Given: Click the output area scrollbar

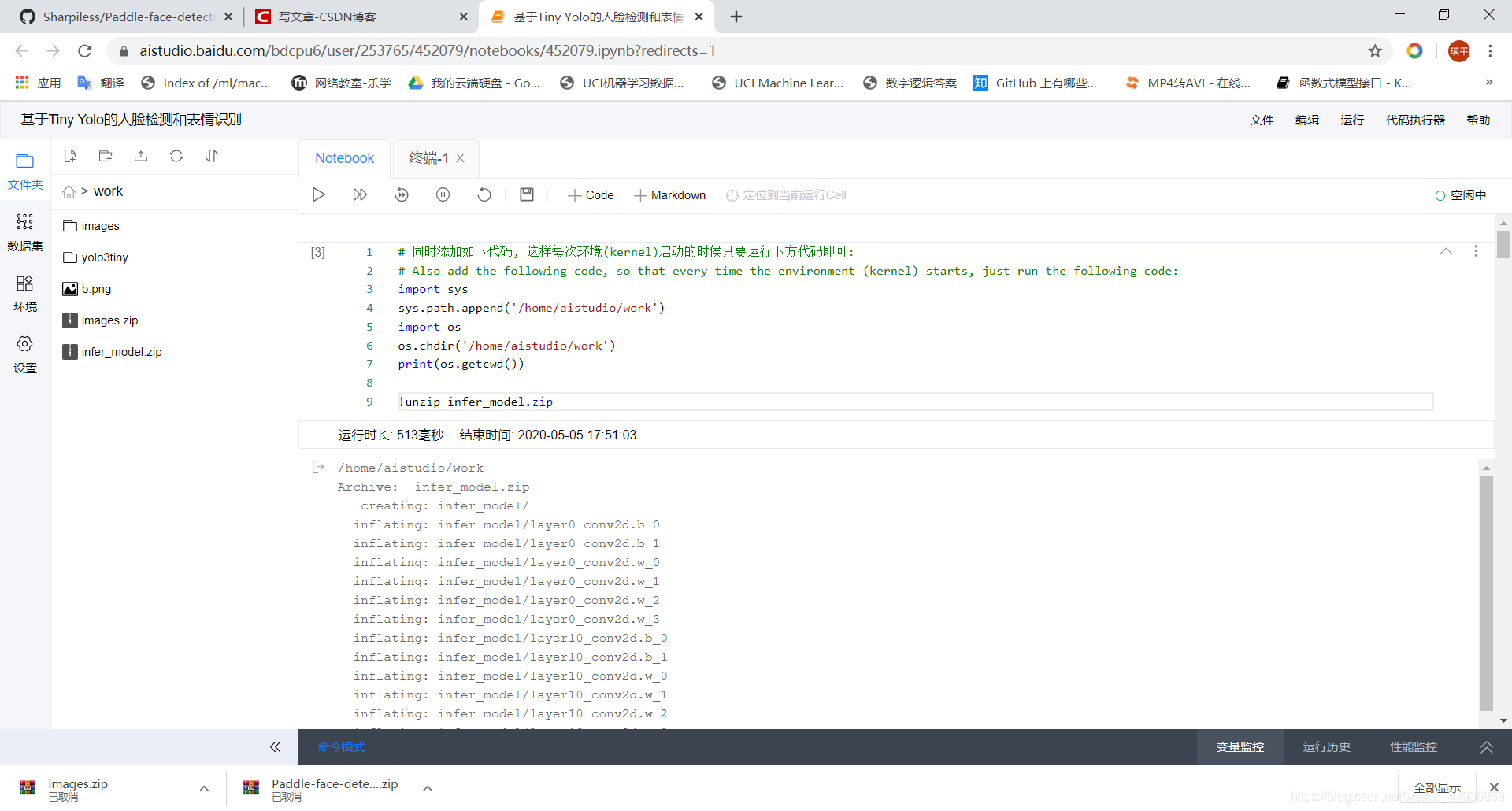Looking at the screenshot, I should point(1486,593).
